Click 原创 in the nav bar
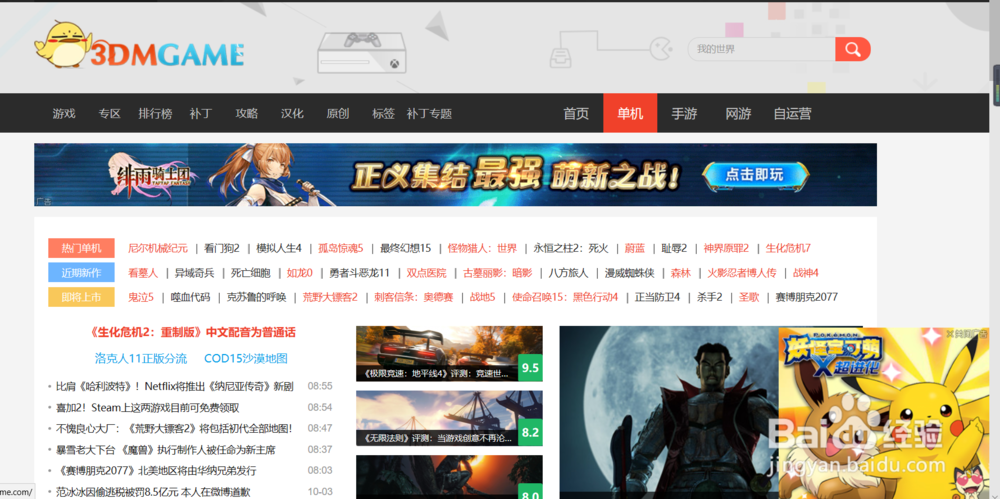 (337, 114)
